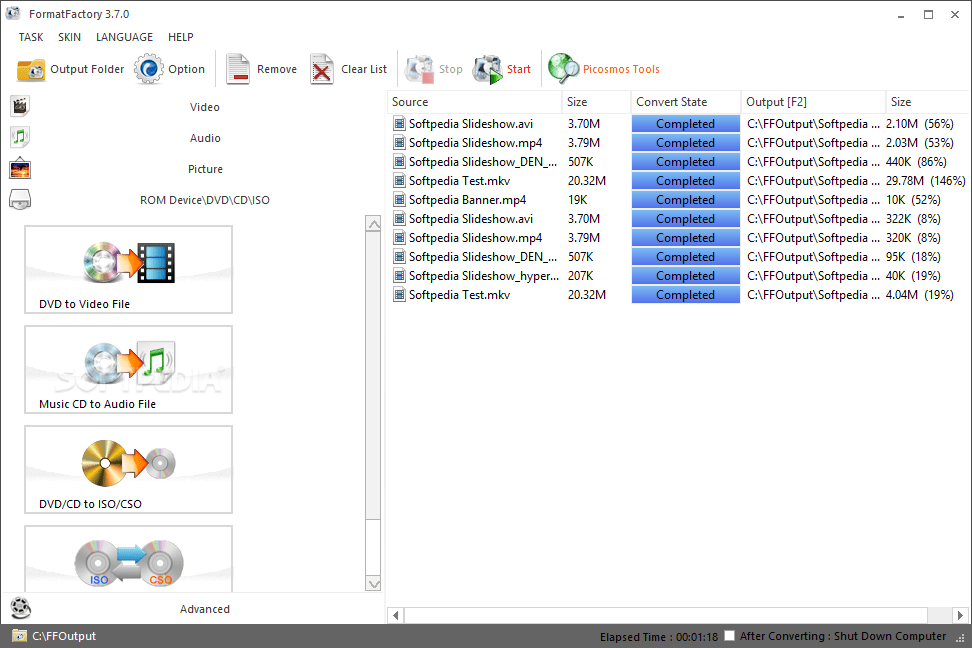Open the TASK menu
This screenshot has width=972, height=648.
click(x=30, y=37)
